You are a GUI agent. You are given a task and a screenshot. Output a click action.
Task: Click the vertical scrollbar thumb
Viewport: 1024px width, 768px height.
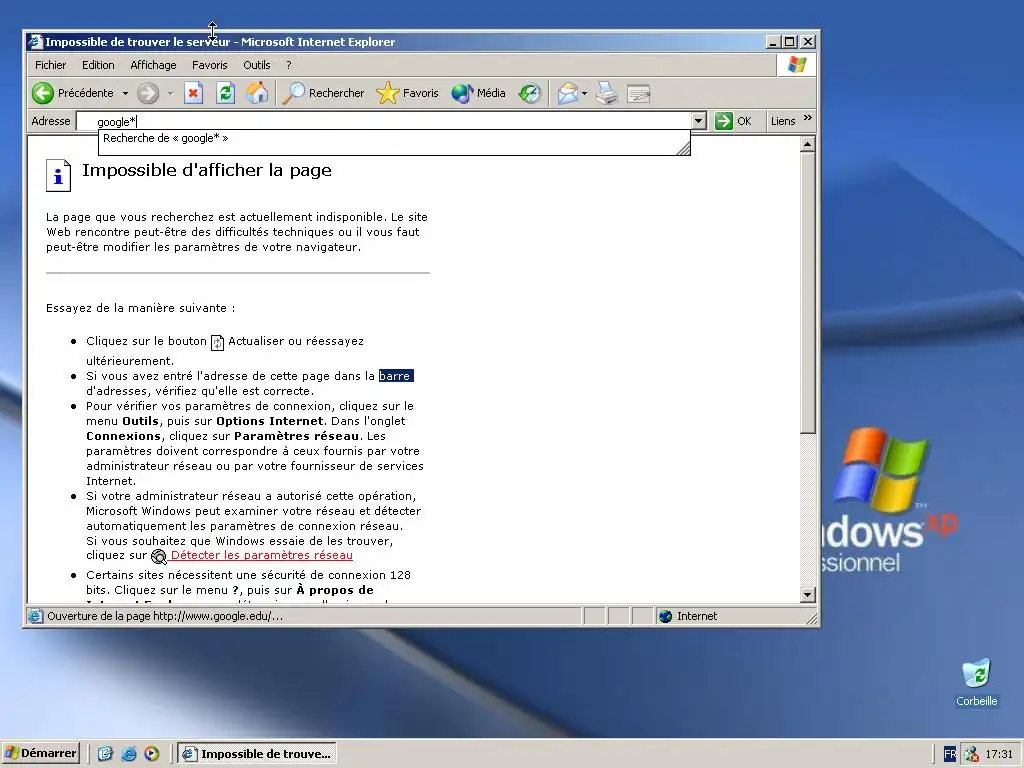click(808, 293)
